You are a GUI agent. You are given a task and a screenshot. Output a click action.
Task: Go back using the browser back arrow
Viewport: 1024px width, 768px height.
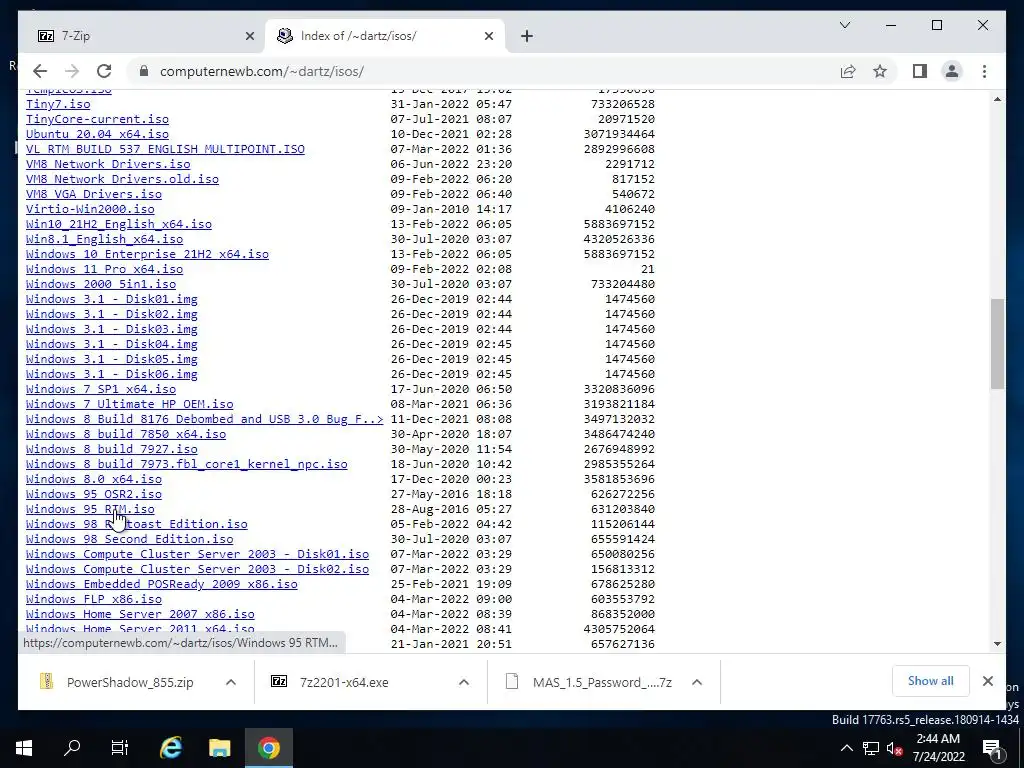(40, 71)
